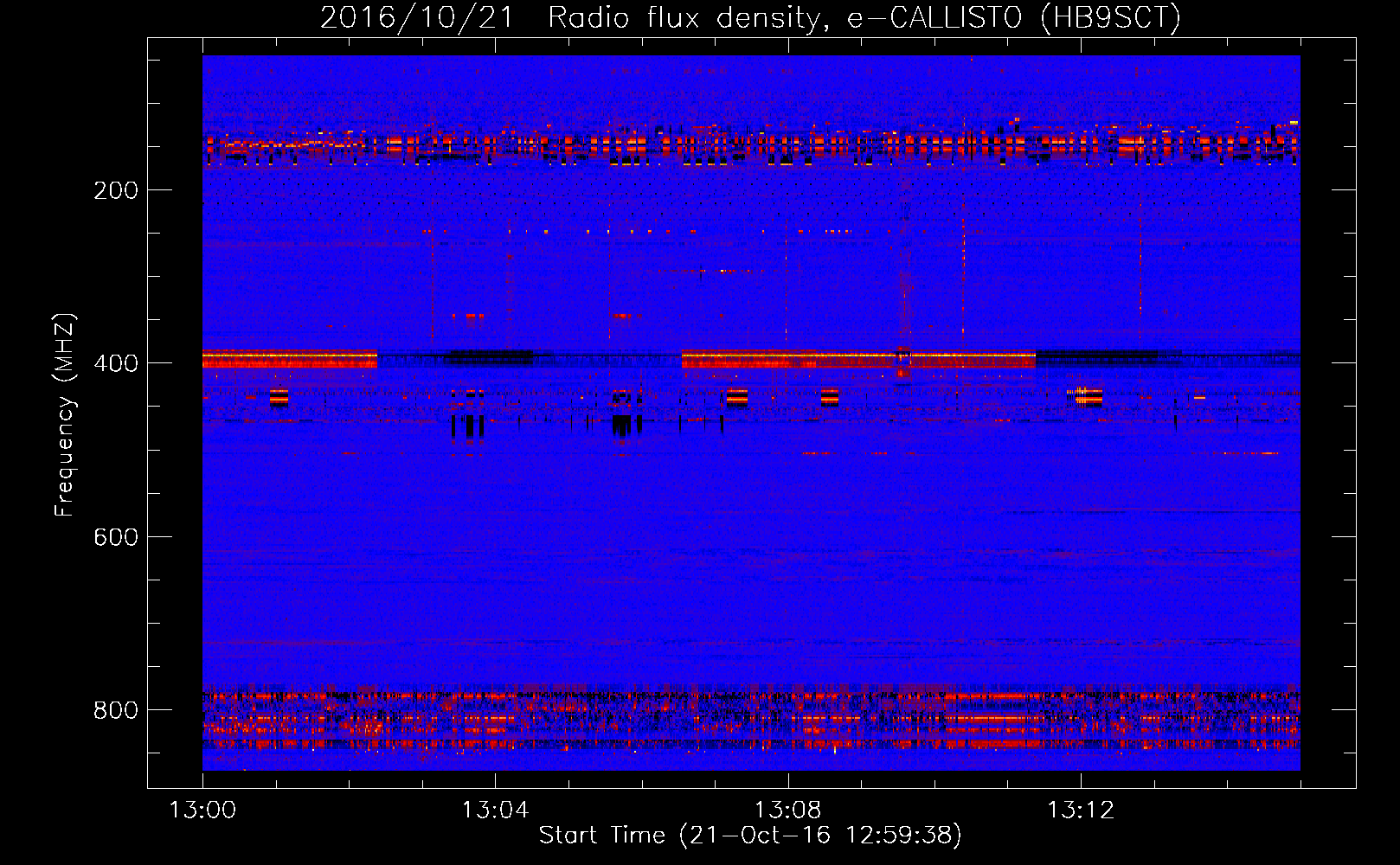Click the 13:12 time tick label

pos(1081,811)
